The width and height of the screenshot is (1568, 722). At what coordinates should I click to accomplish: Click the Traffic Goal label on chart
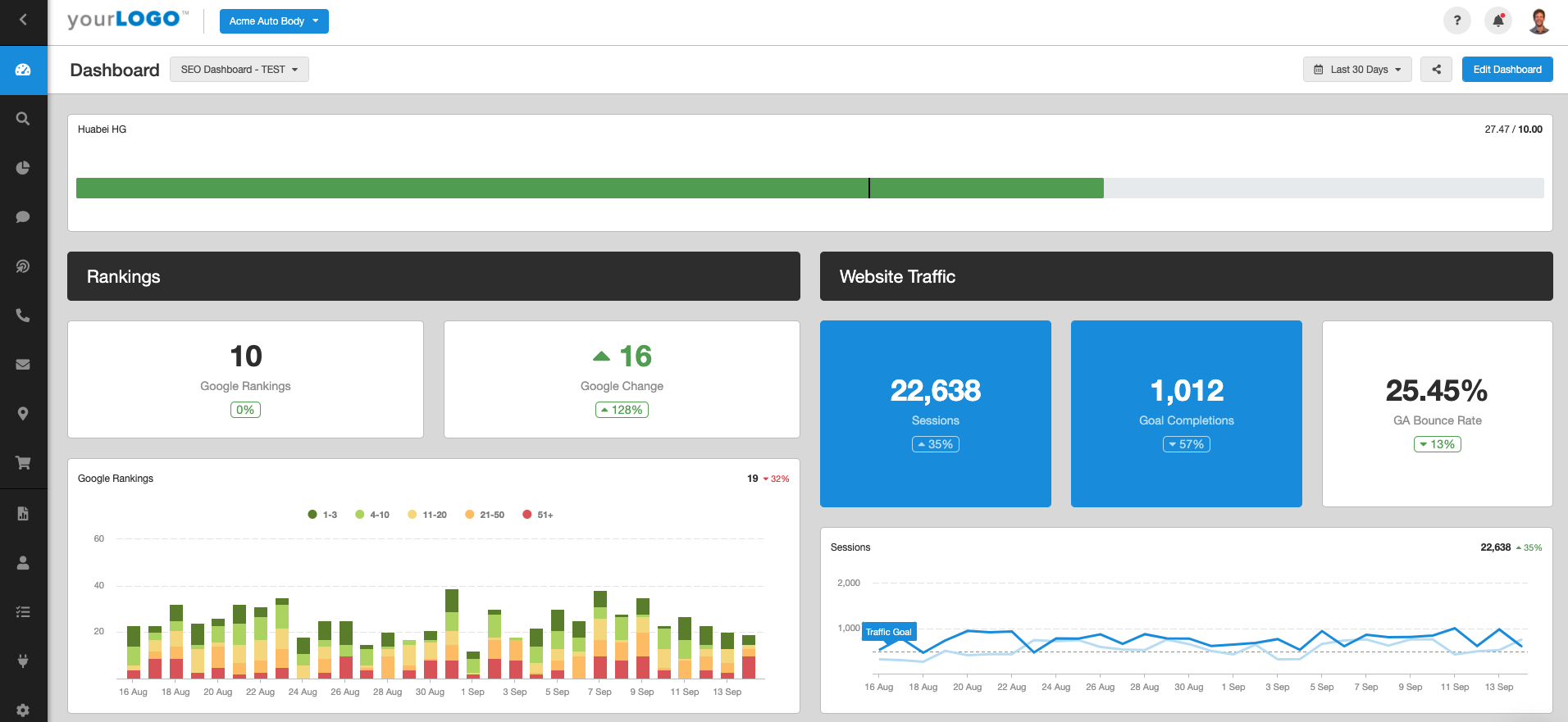pyautogui.click(x=889, y=632)
